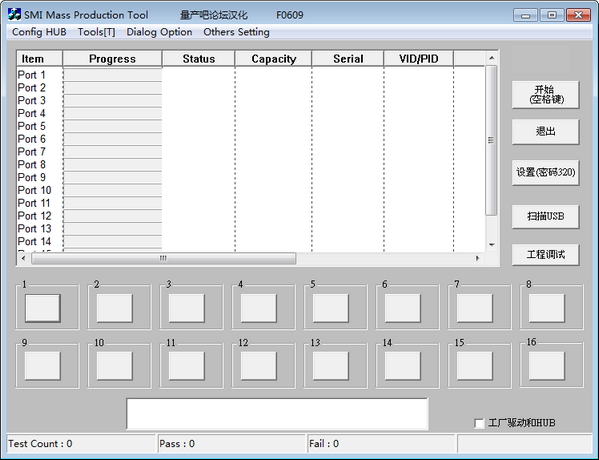Enable the 工厂驱动和HUB checkbox
The image size is (599, 460).
(x=479, y=423)
